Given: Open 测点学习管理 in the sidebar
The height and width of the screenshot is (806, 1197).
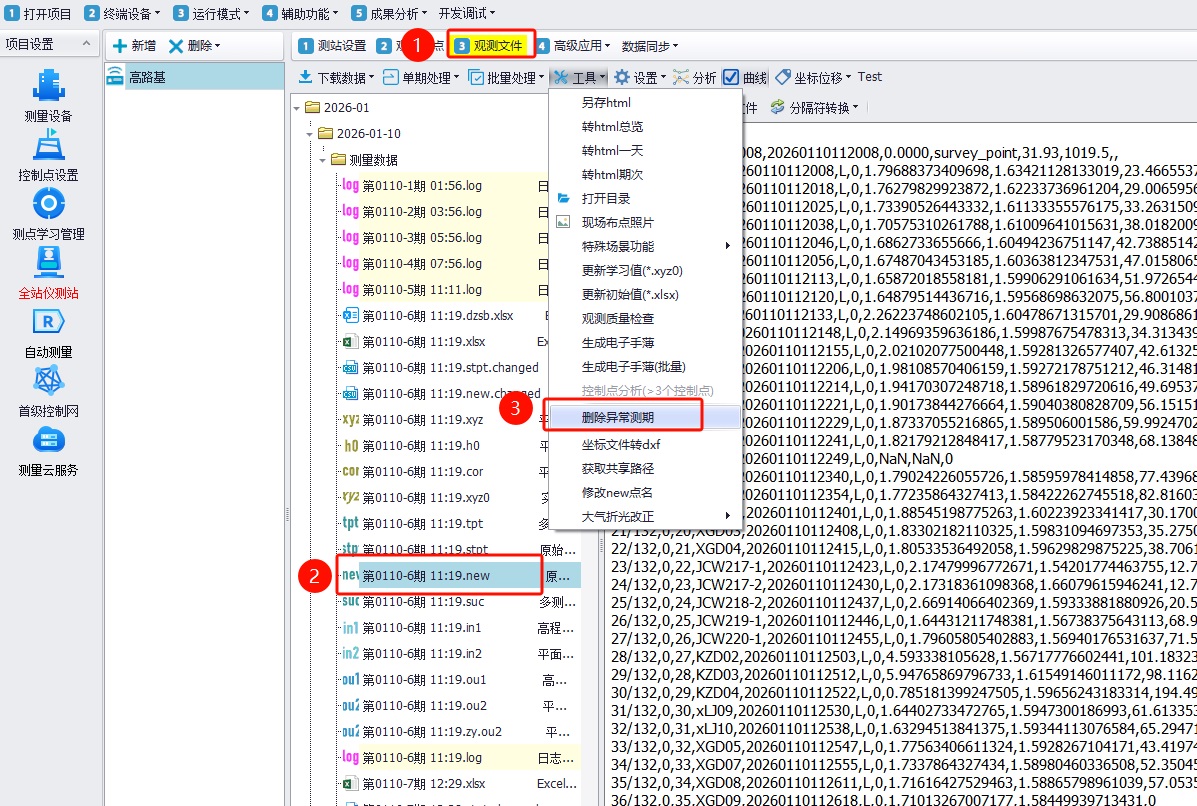Looking at the screenshot, I should (48, 206).
